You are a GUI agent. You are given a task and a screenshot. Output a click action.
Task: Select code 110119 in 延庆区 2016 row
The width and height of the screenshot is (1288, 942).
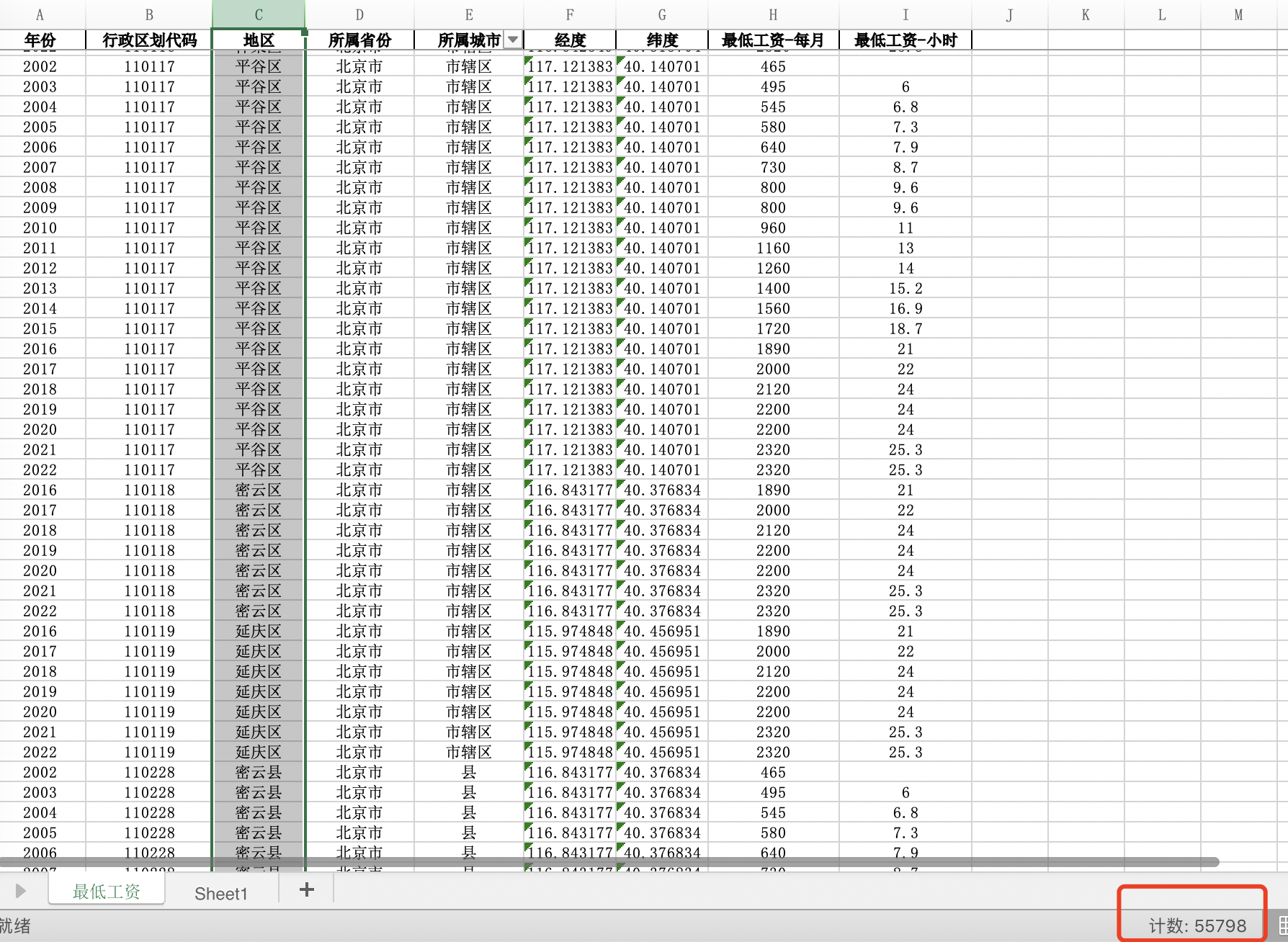(x=149, y=631)
